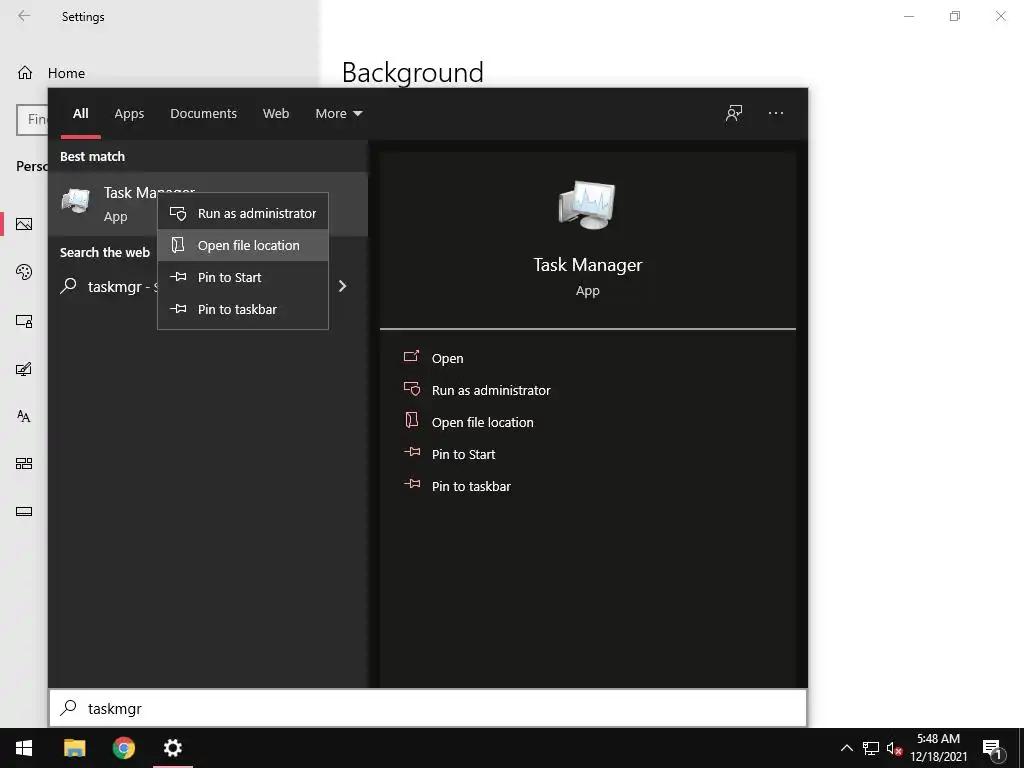Select Pin to Start in context menu
The image size is (1024, 768).
coord(243,278)
